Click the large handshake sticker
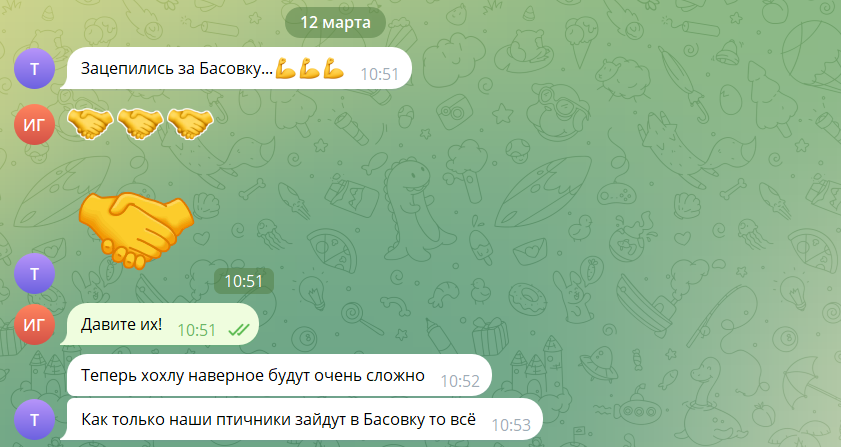 136,230
